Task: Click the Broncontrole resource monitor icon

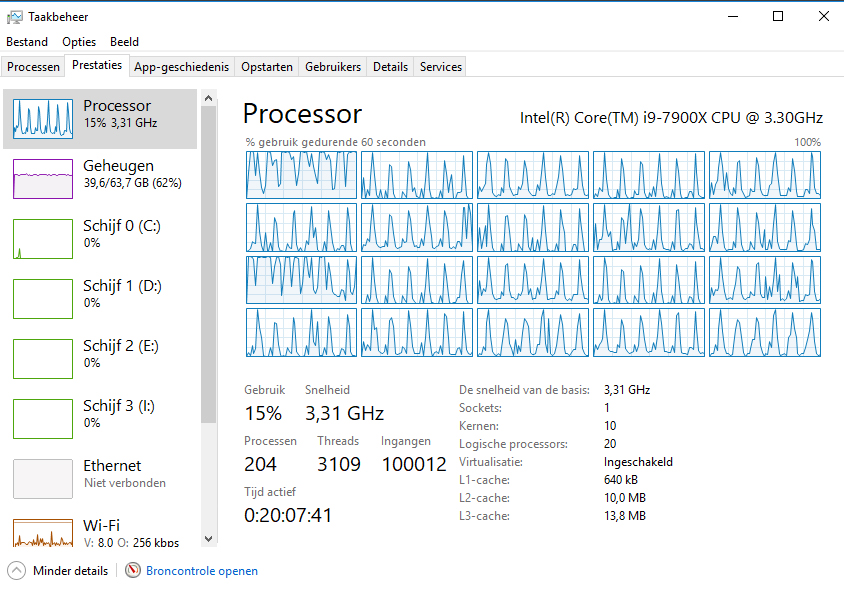Action: [x=134, y=571]
